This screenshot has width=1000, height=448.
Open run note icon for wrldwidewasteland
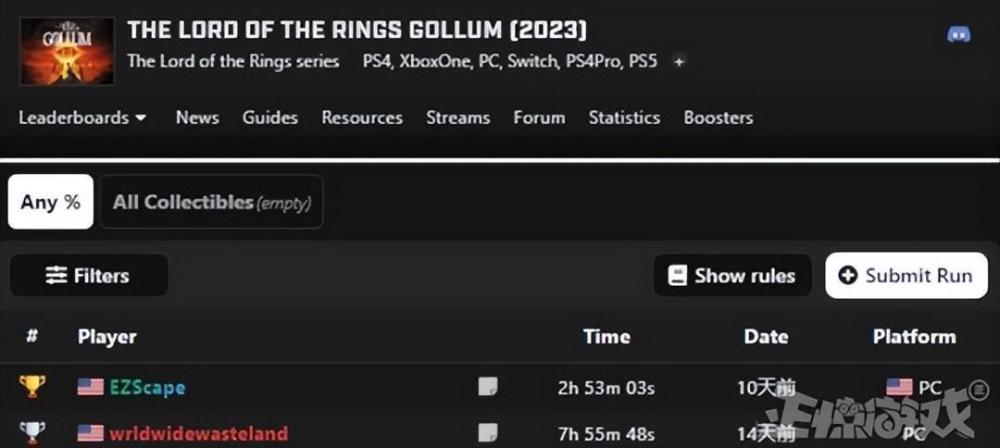pyautogui.click(x=487, y=433)
